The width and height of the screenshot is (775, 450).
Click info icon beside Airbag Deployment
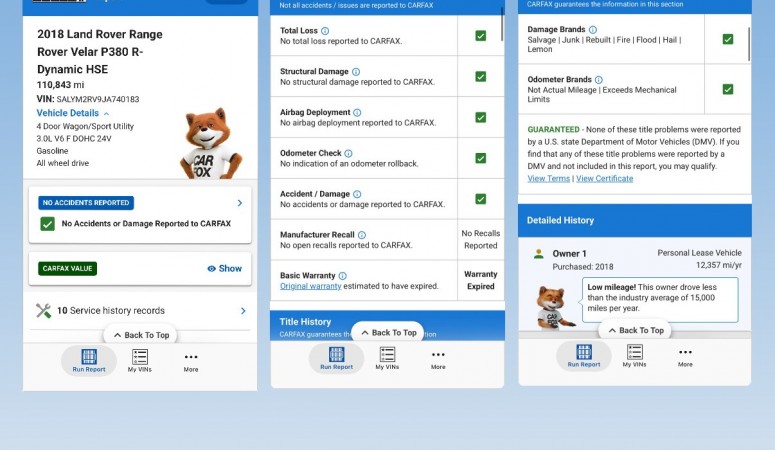click(x=357, y=113)
